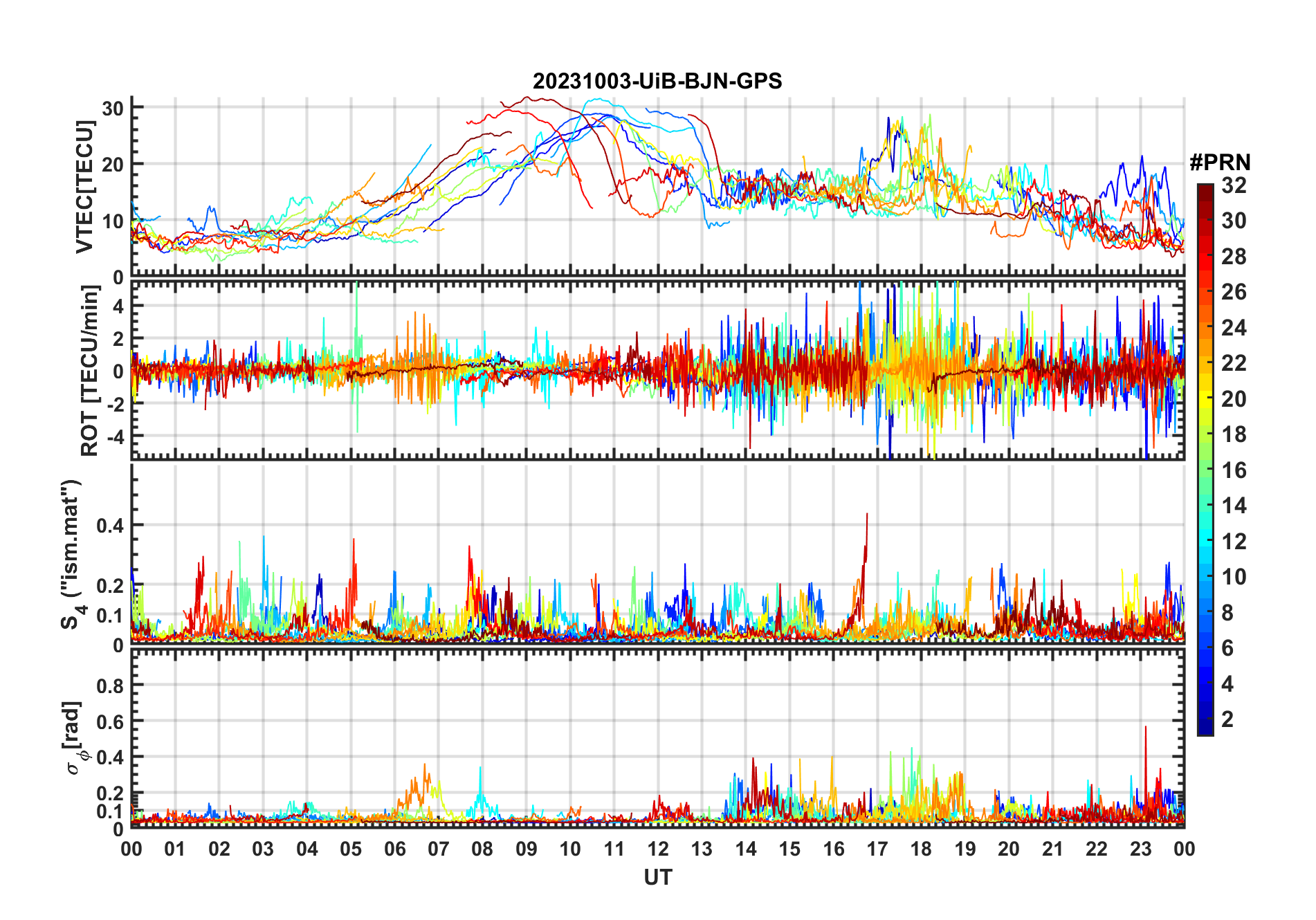
Task: Click the 0.8 tick on σφ axis
Action: point(110,686)
